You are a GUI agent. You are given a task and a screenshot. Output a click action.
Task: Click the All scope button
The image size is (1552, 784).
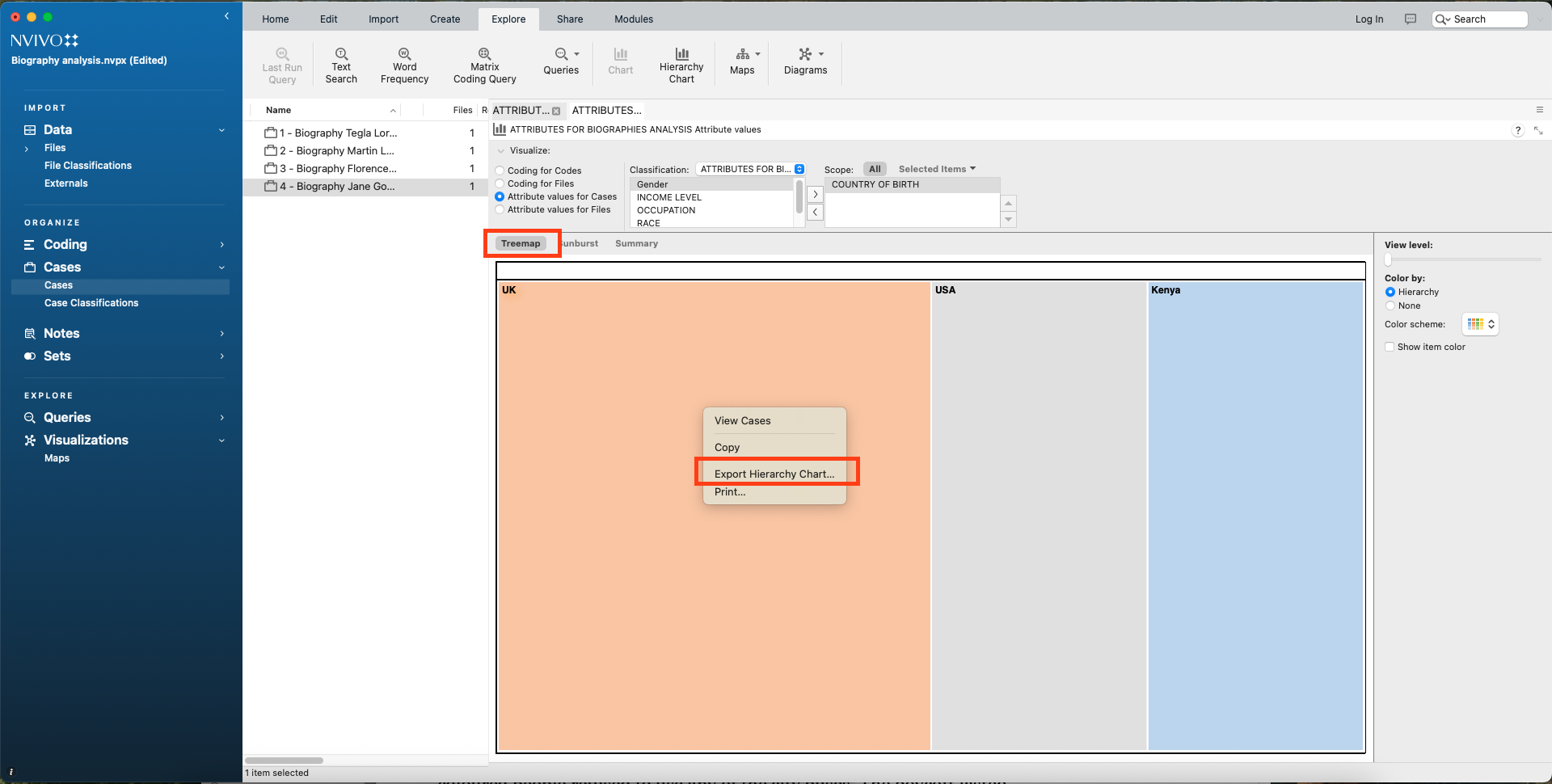875,169
